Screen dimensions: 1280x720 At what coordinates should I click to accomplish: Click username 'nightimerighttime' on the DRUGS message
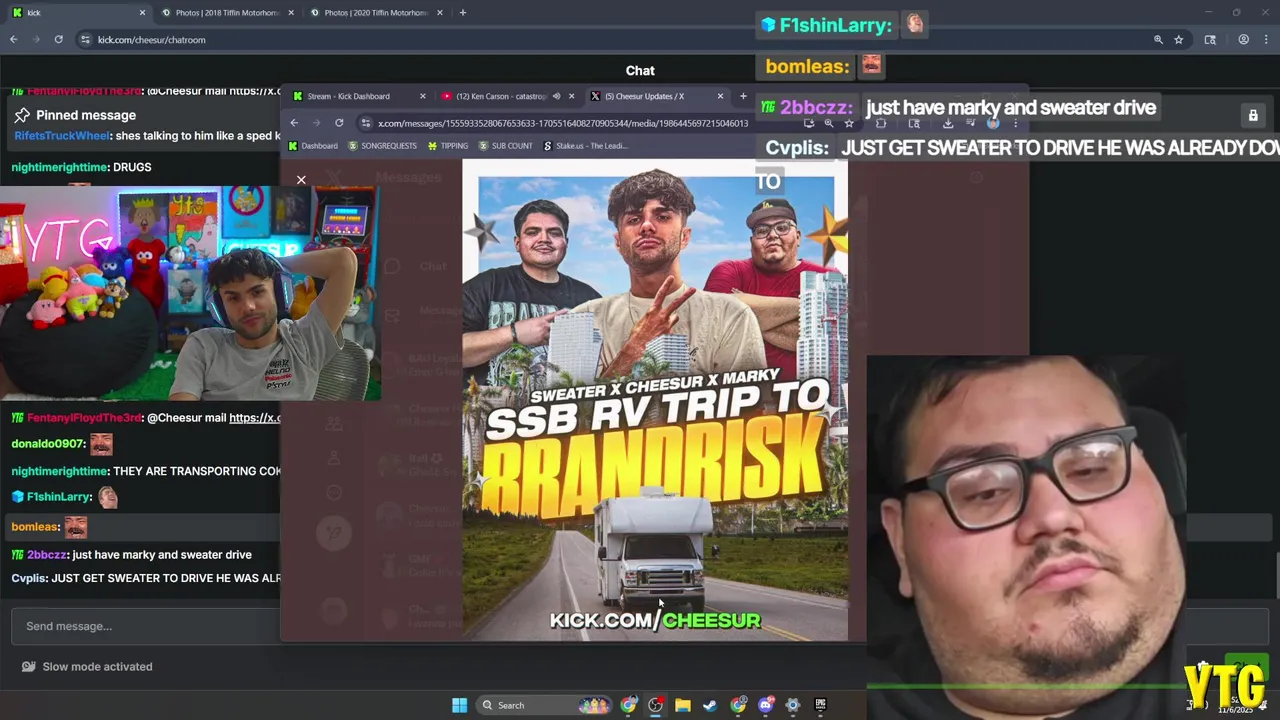click(x=59, y=167)
